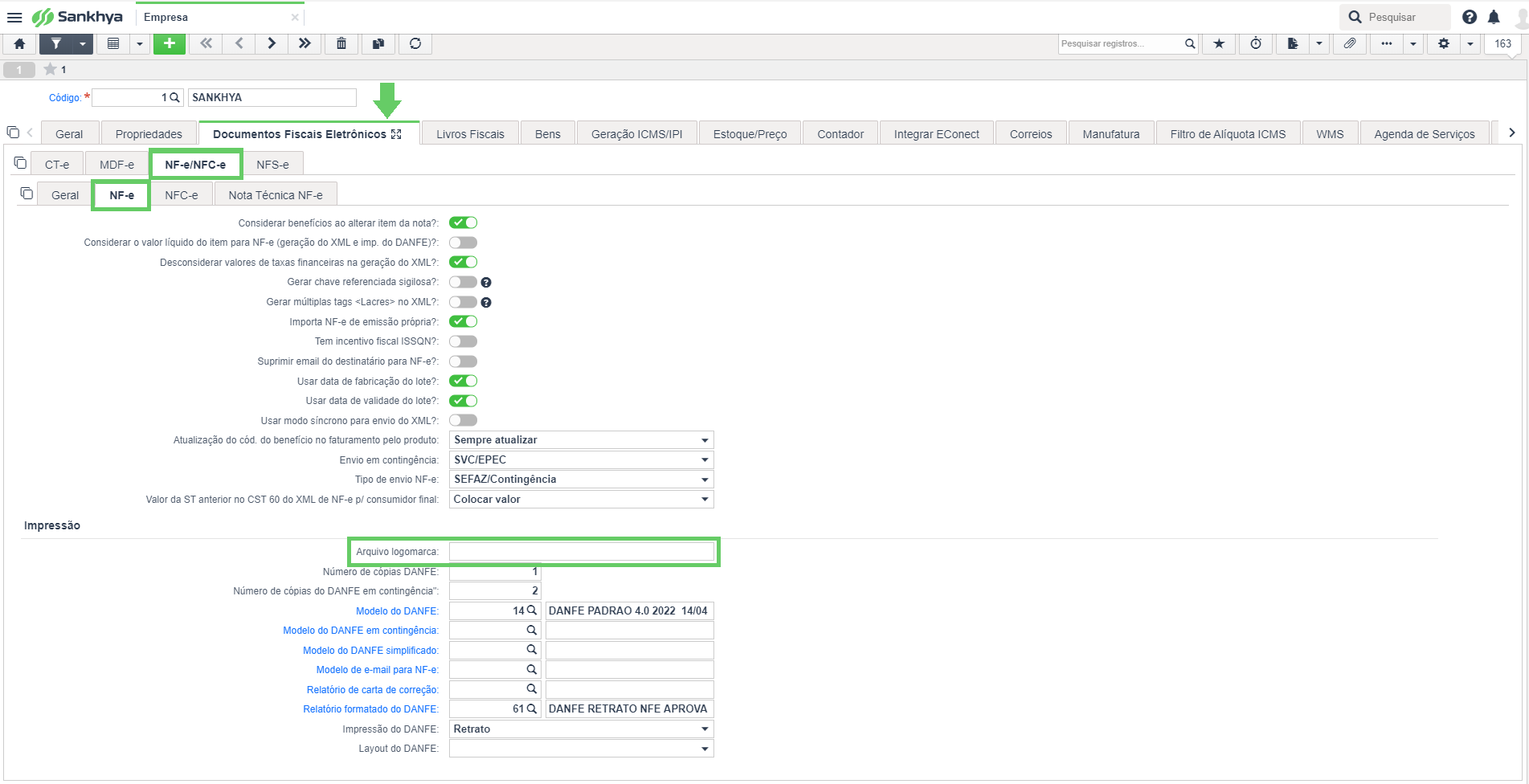Click the Código field label link
Screen dimensions: 1529x784
[65, 98]
